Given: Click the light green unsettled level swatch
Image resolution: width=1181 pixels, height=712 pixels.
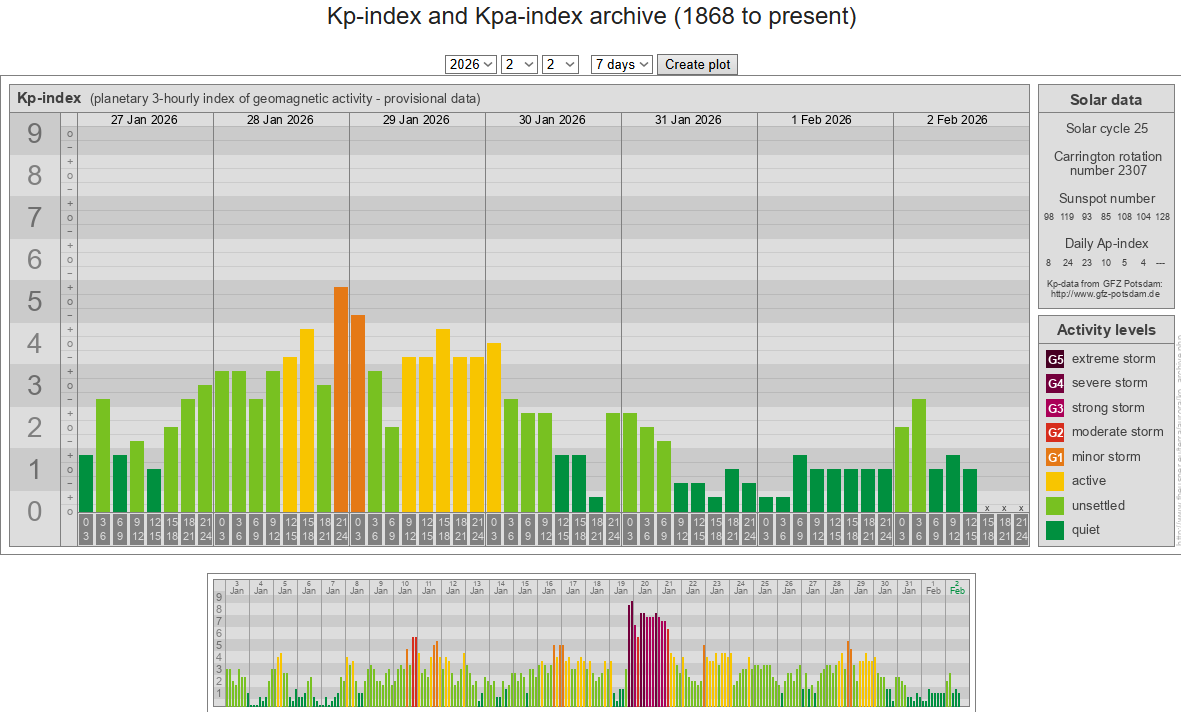Looking at the screenshot, I should (x=1055, y=506).
